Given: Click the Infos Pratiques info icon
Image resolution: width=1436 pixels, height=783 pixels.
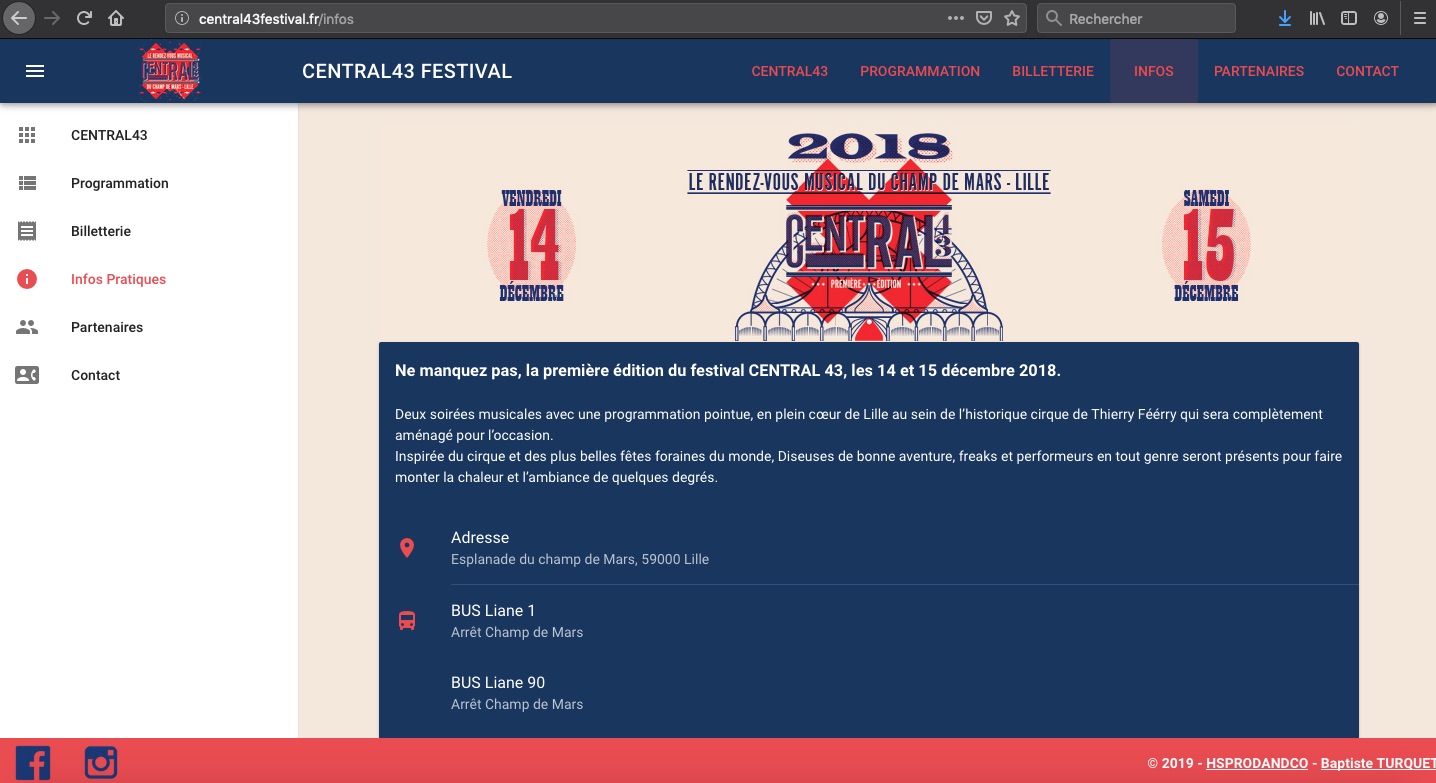Looking at the screenshot, I should pos(27,279).
